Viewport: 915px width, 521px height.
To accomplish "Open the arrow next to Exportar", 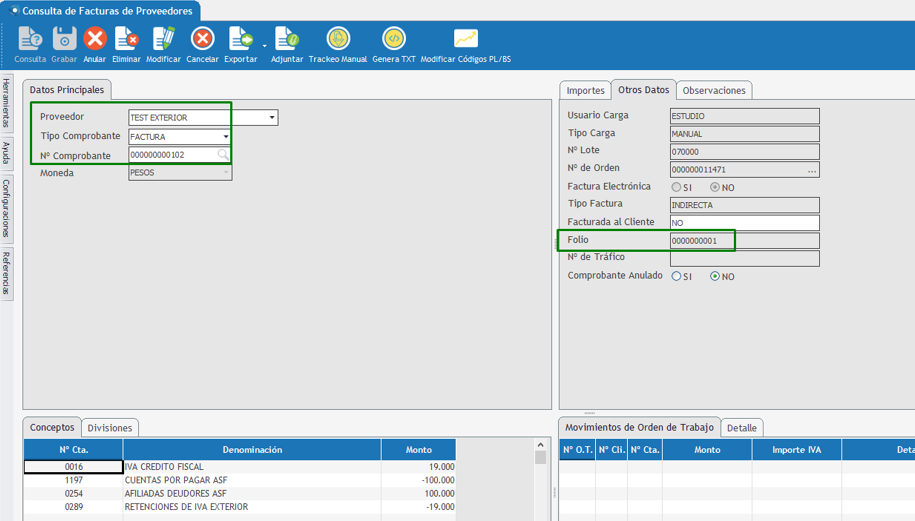I will [x=264, y=45].
